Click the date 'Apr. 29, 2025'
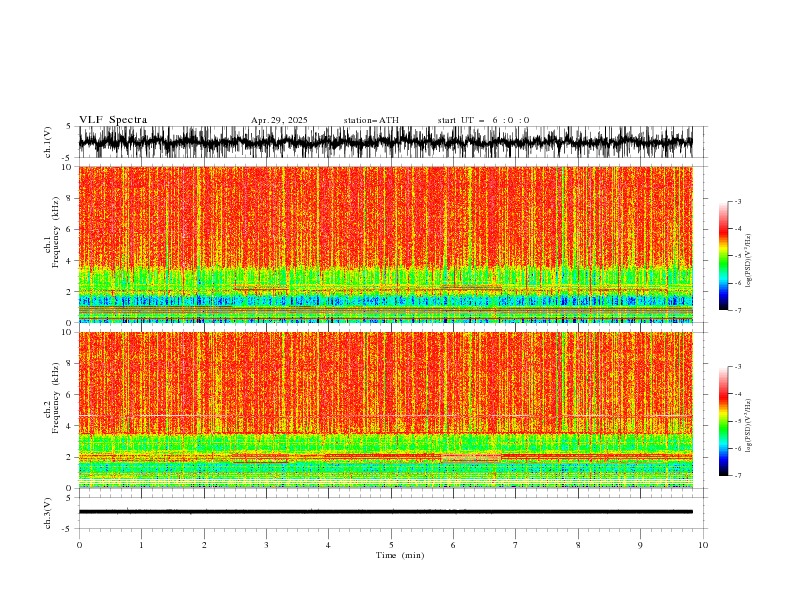 click(279, 120)
